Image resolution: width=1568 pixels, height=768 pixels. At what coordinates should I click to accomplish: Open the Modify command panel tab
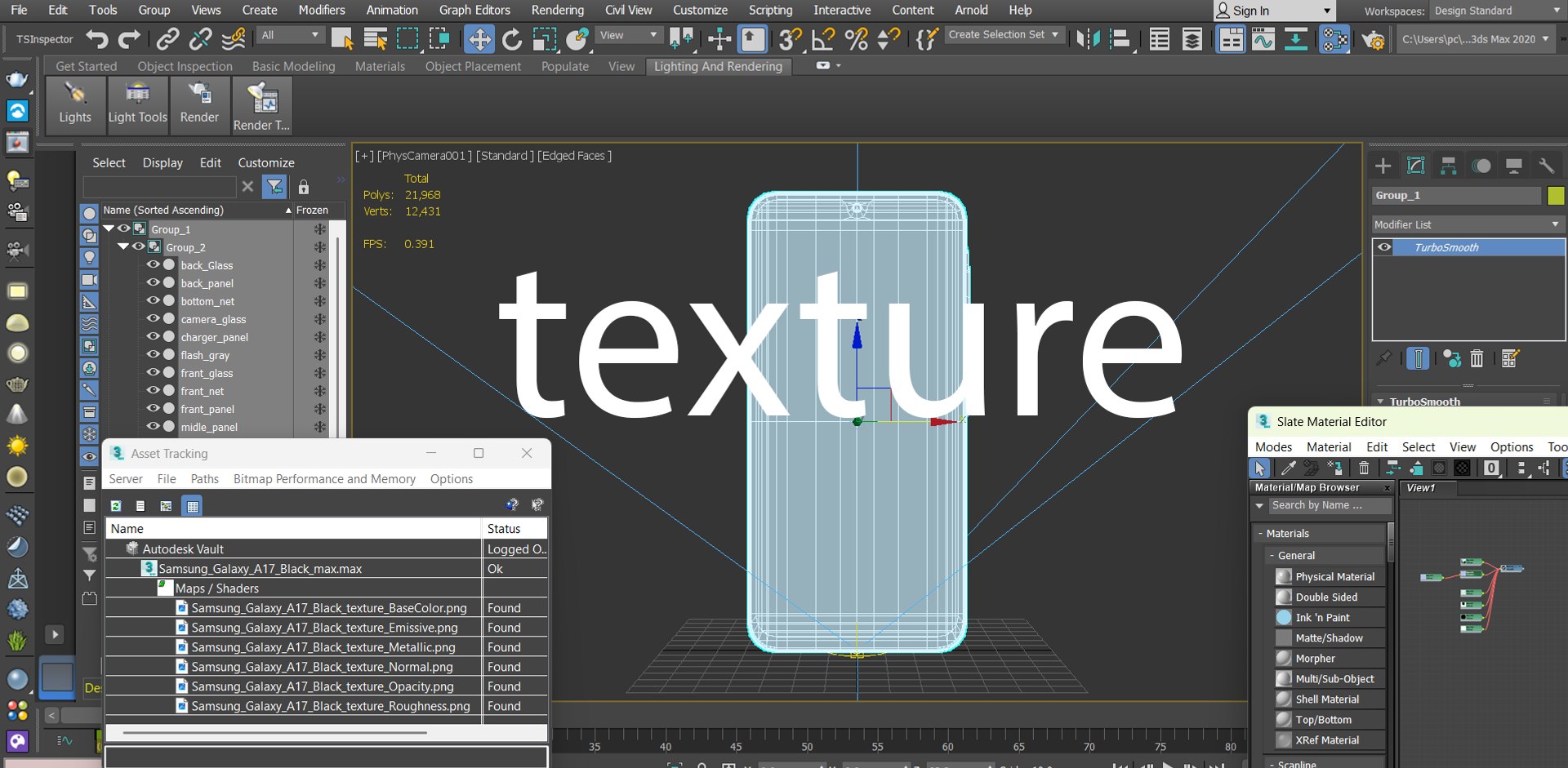[x=1415, y=166]
